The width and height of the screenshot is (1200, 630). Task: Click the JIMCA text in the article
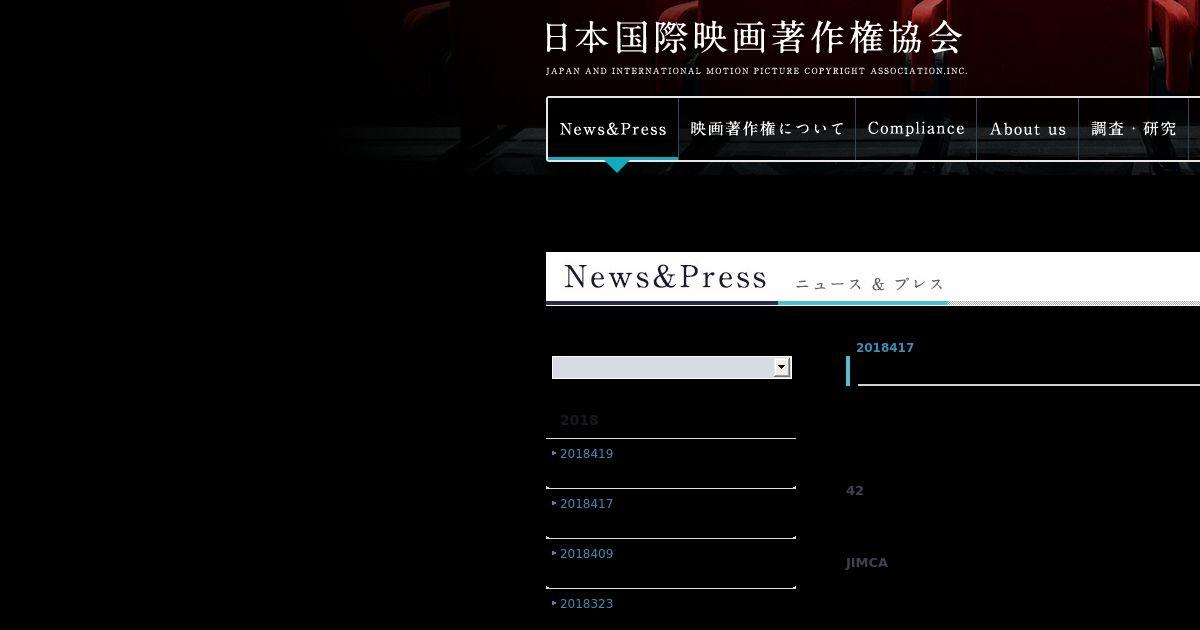click(x=867, y=563)
